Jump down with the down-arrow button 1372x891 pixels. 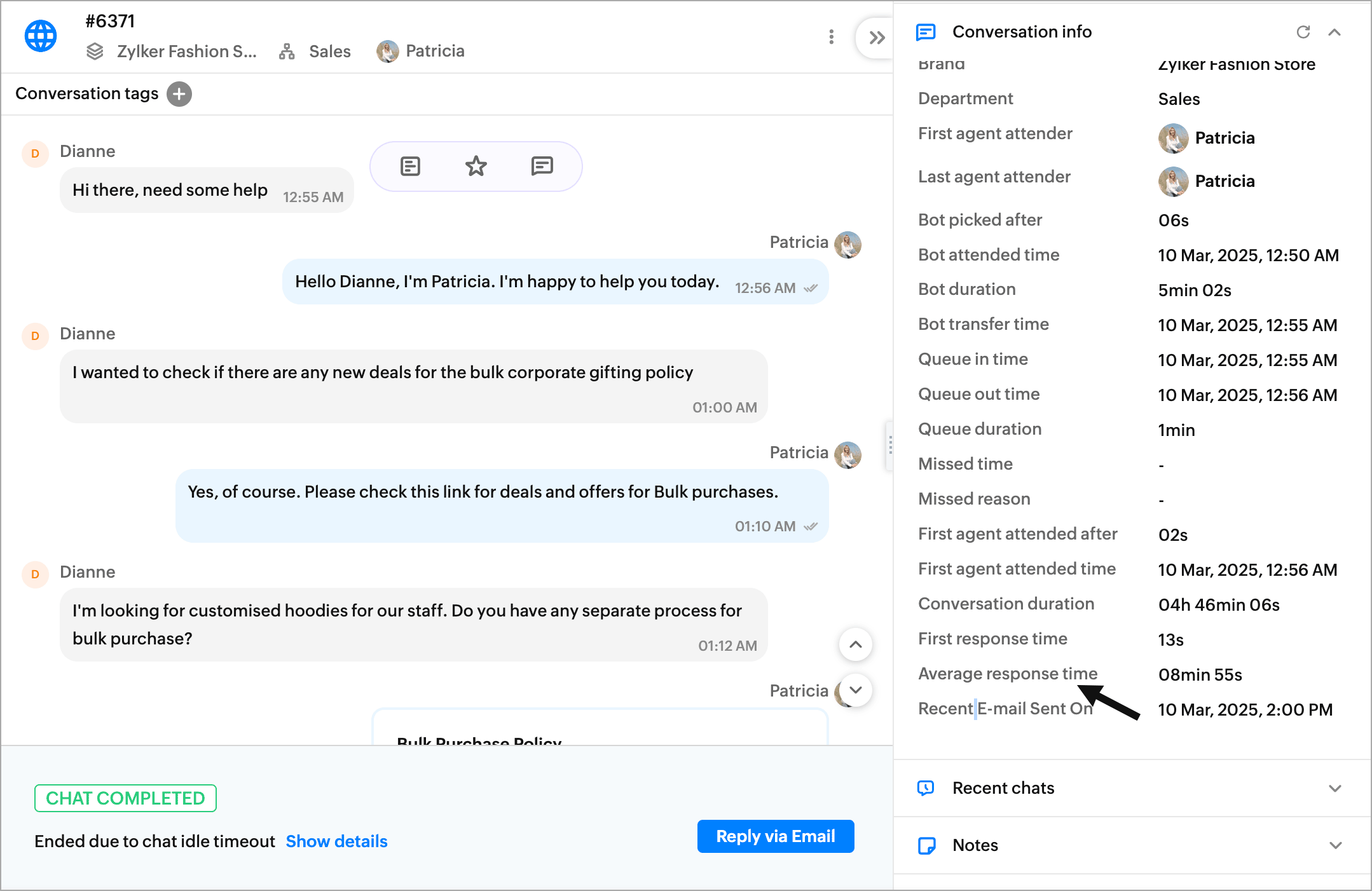856,690
